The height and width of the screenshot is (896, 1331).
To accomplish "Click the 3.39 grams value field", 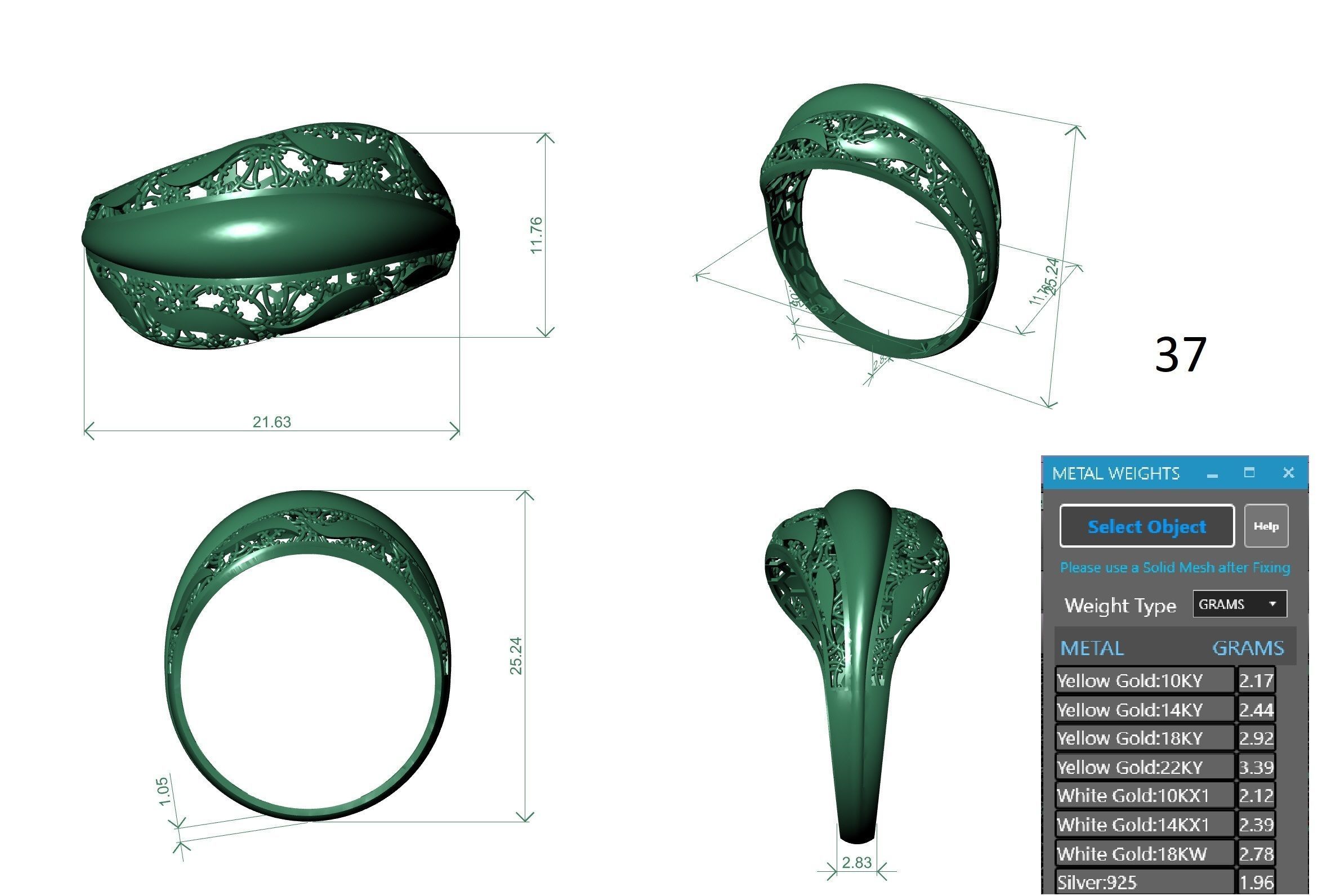I will click(x=1256, y=767).
